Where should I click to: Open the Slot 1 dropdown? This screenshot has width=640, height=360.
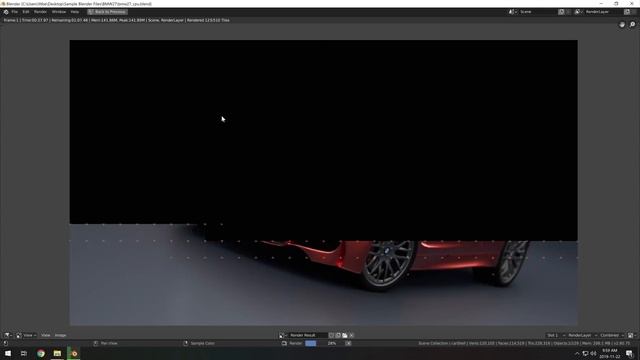pos(556,335)
